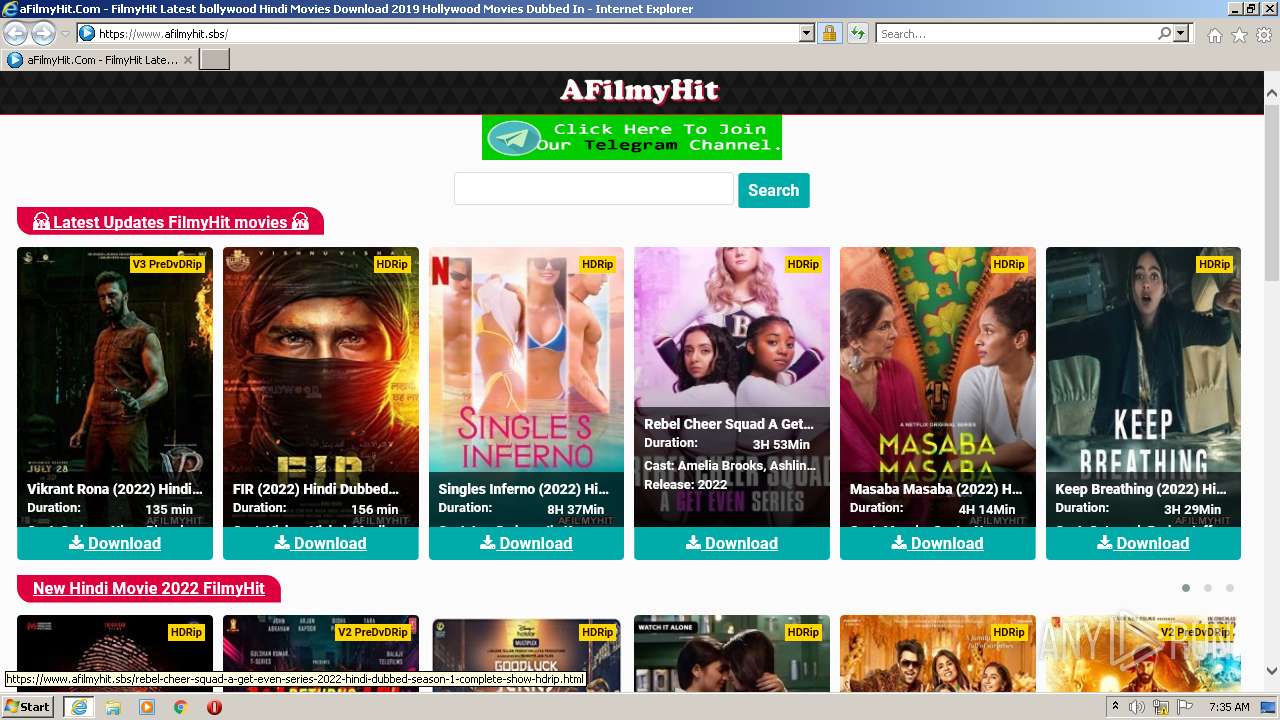The height and width of the screenshot is (720, 1280).
Task: Click Masaba Masaba (2022) title text
Action: pos(936,489)
